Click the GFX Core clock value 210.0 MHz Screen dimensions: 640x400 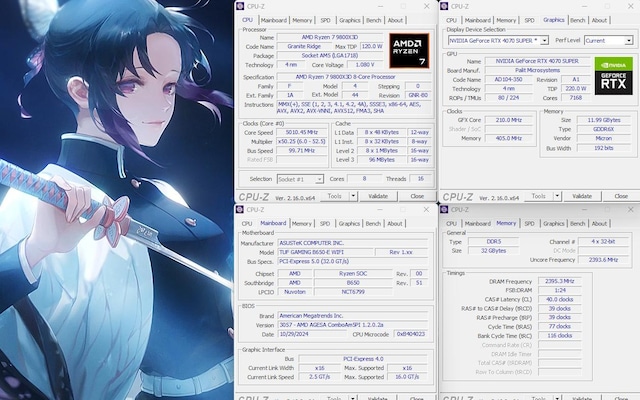click(509, 120)
